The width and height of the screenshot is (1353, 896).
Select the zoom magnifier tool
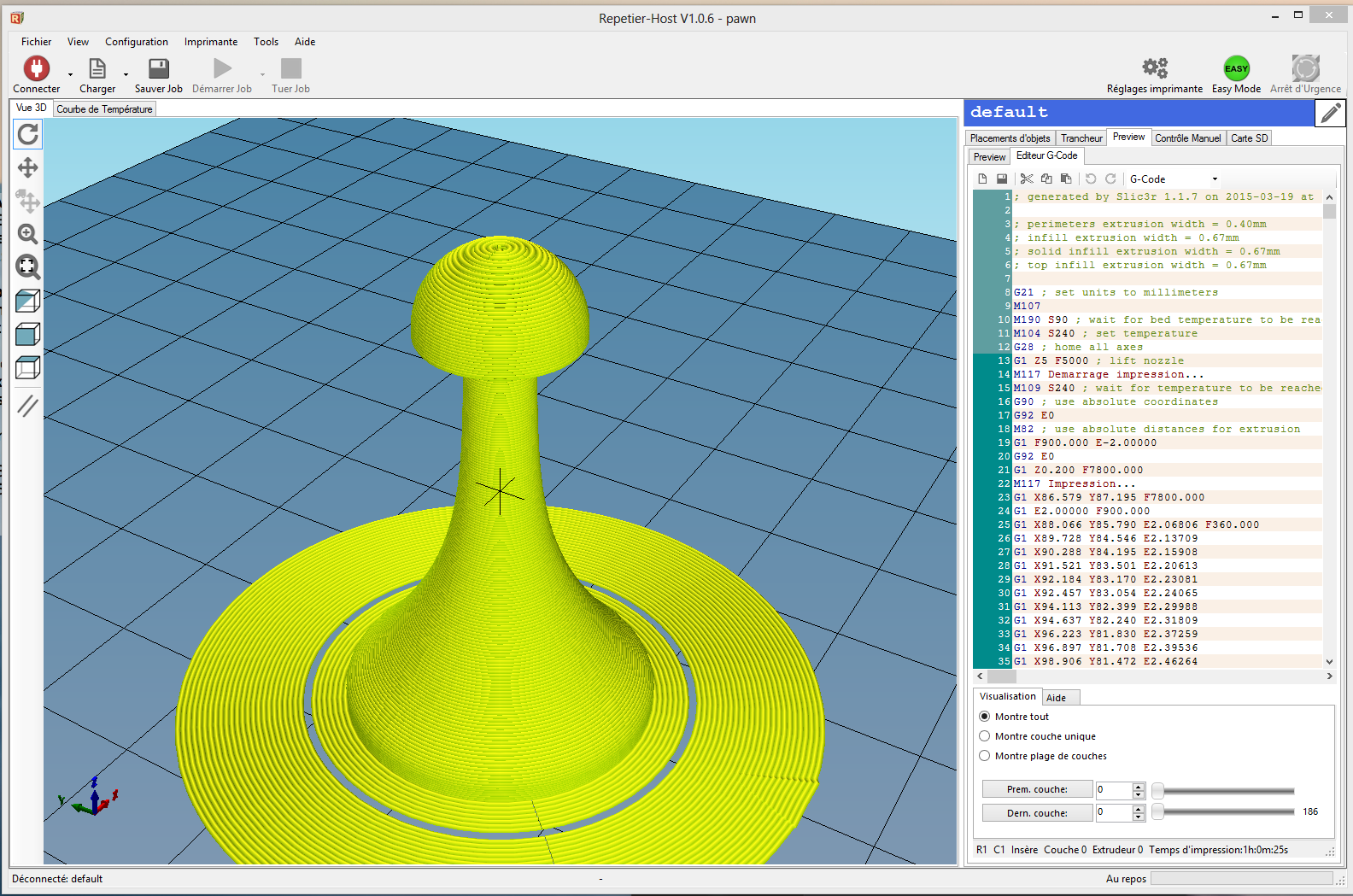(x=28, y=234)
